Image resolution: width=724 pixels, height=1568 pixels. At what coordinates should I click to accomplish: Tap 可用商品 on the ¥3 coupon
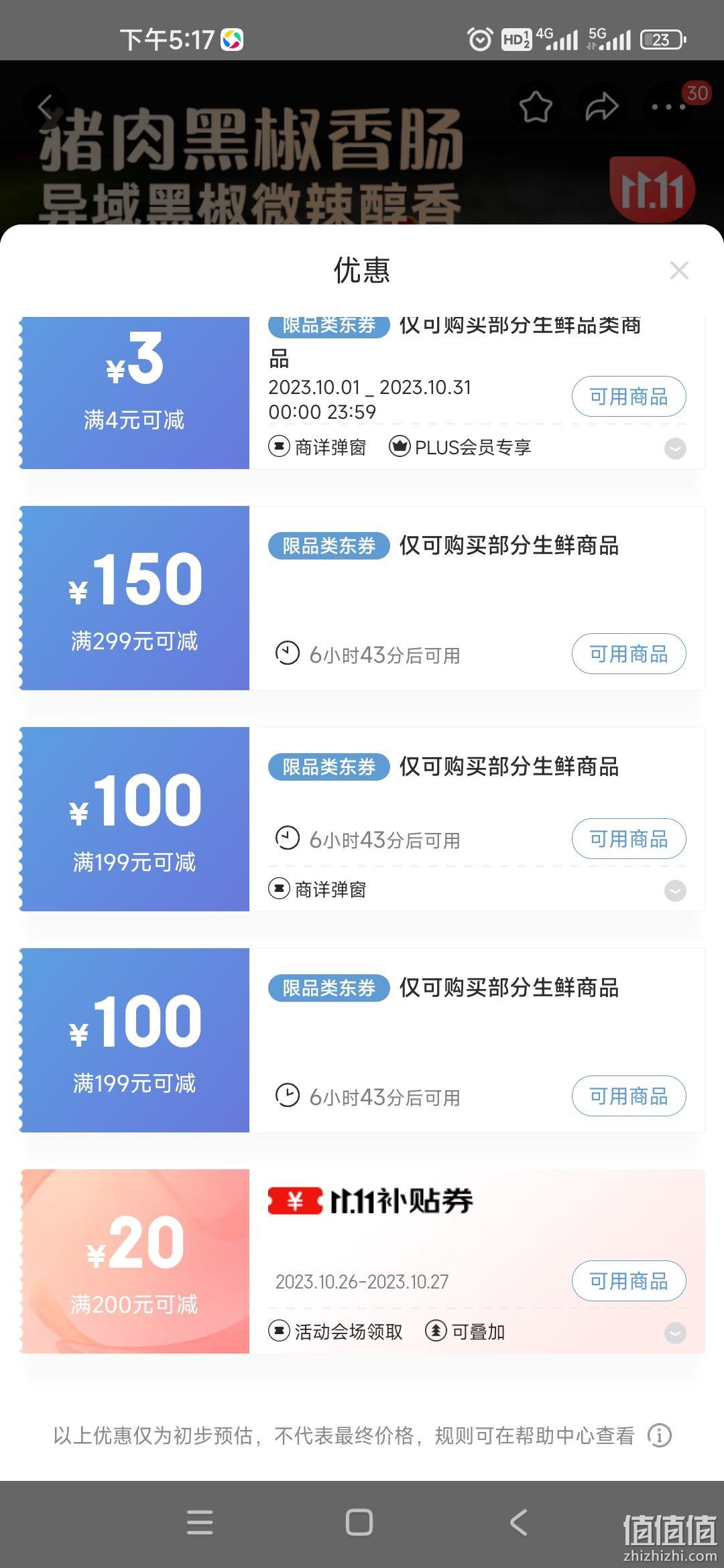coord(629,397)
